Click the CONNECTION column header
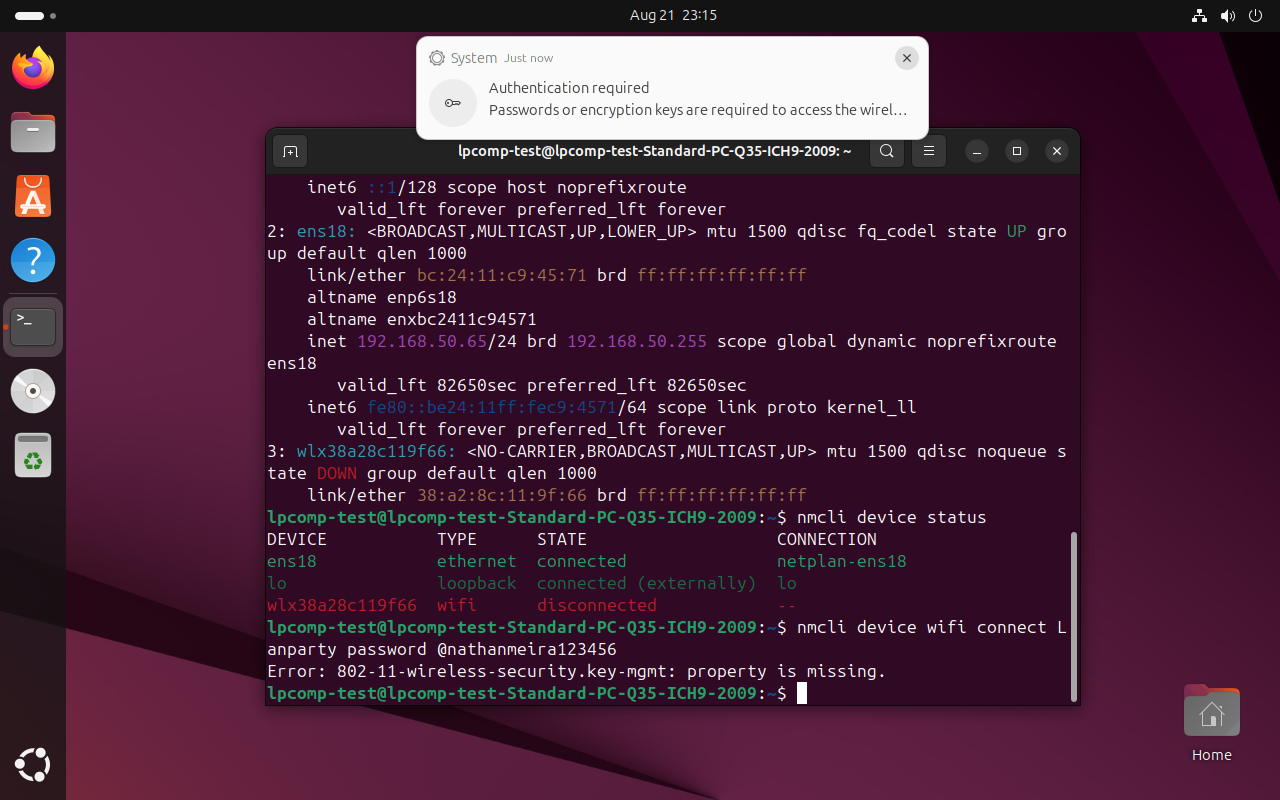1280x800 pixels. click(826, 539)
